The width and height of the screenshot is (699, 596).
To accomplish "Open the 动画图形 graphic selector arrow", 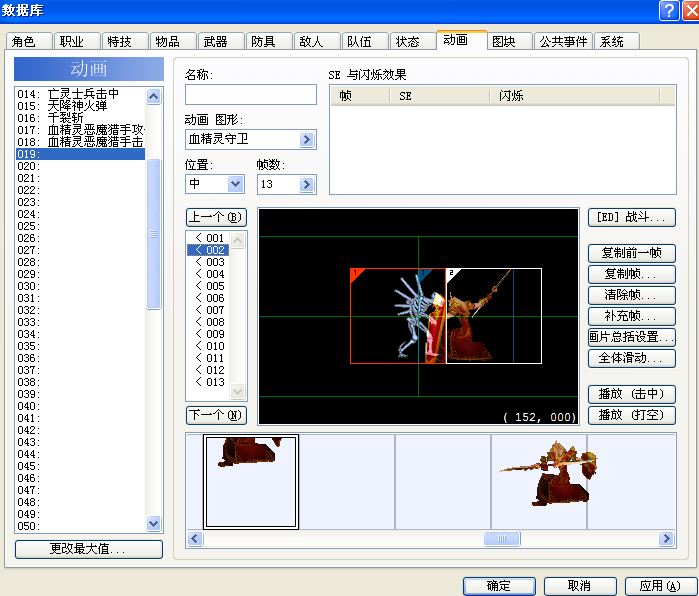I will 306,140.
